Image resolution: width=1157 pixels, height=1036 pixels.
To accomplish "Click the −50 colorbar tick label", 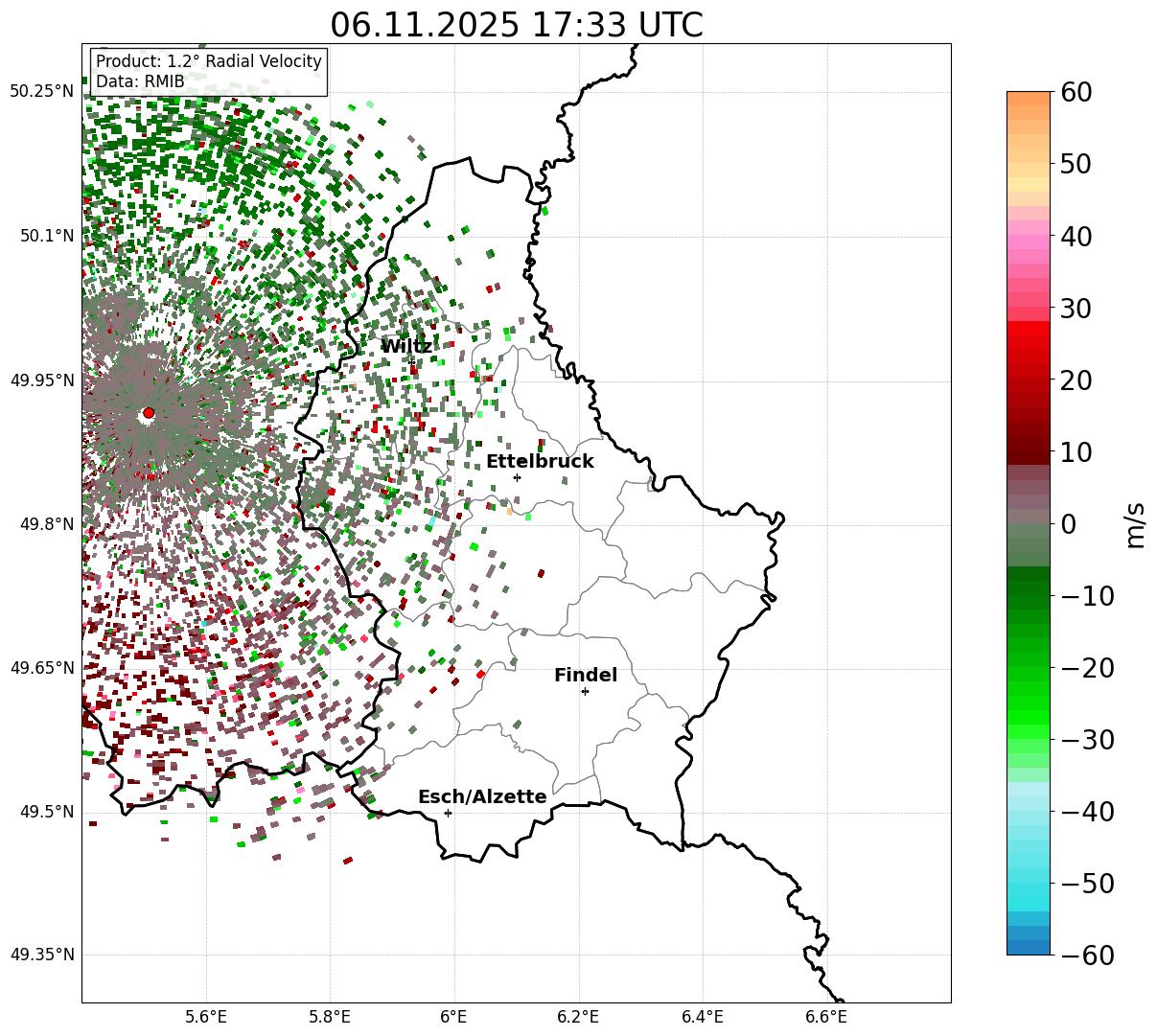I will pyautogui.click(x=1087, y=884).
